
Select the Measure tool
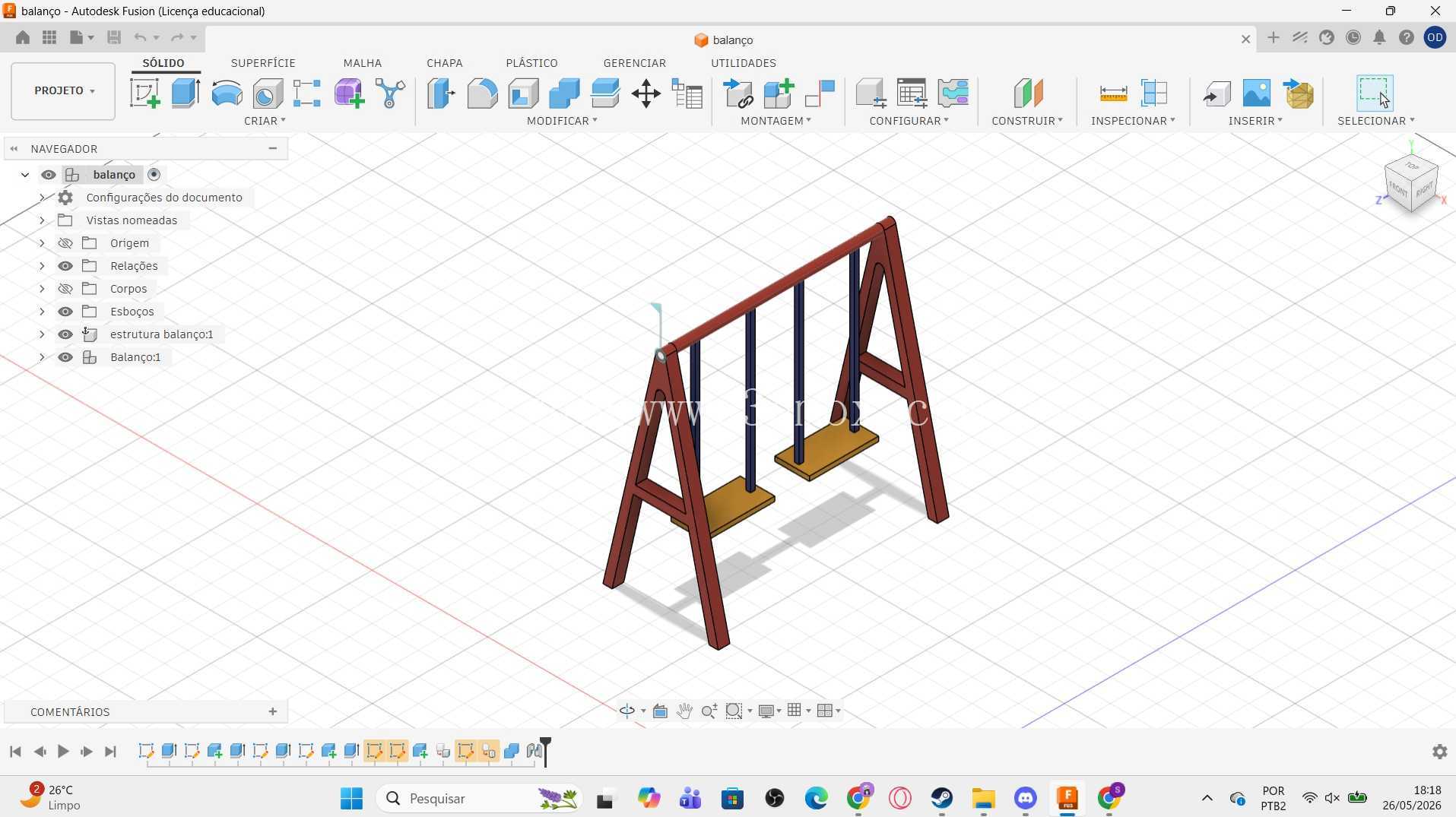(x=1113, y=93)
